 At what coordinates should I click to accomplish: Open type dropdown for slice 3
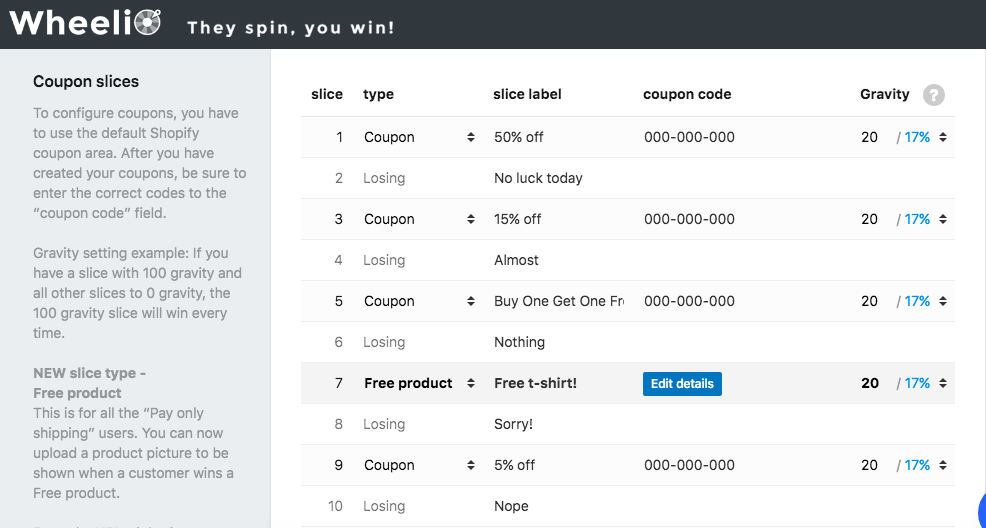[419, 219]
